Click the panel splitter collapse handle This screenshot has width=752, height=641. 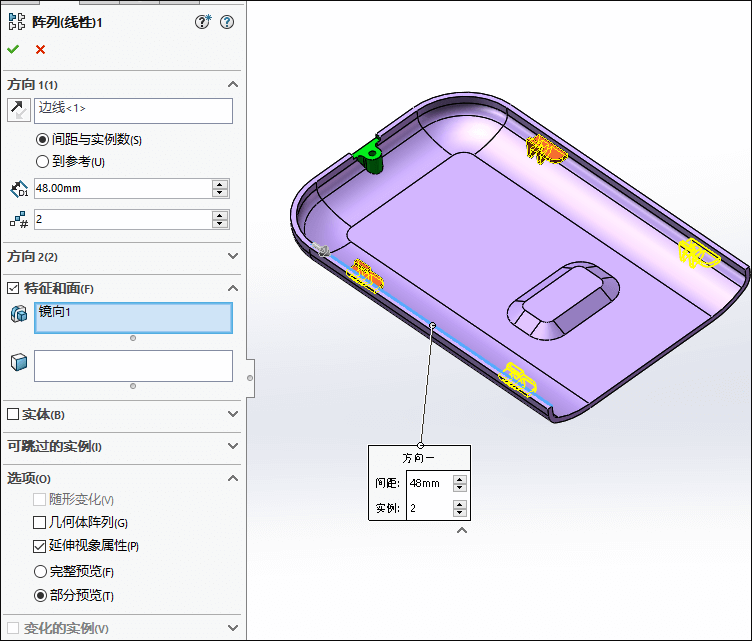click(250, 378)
